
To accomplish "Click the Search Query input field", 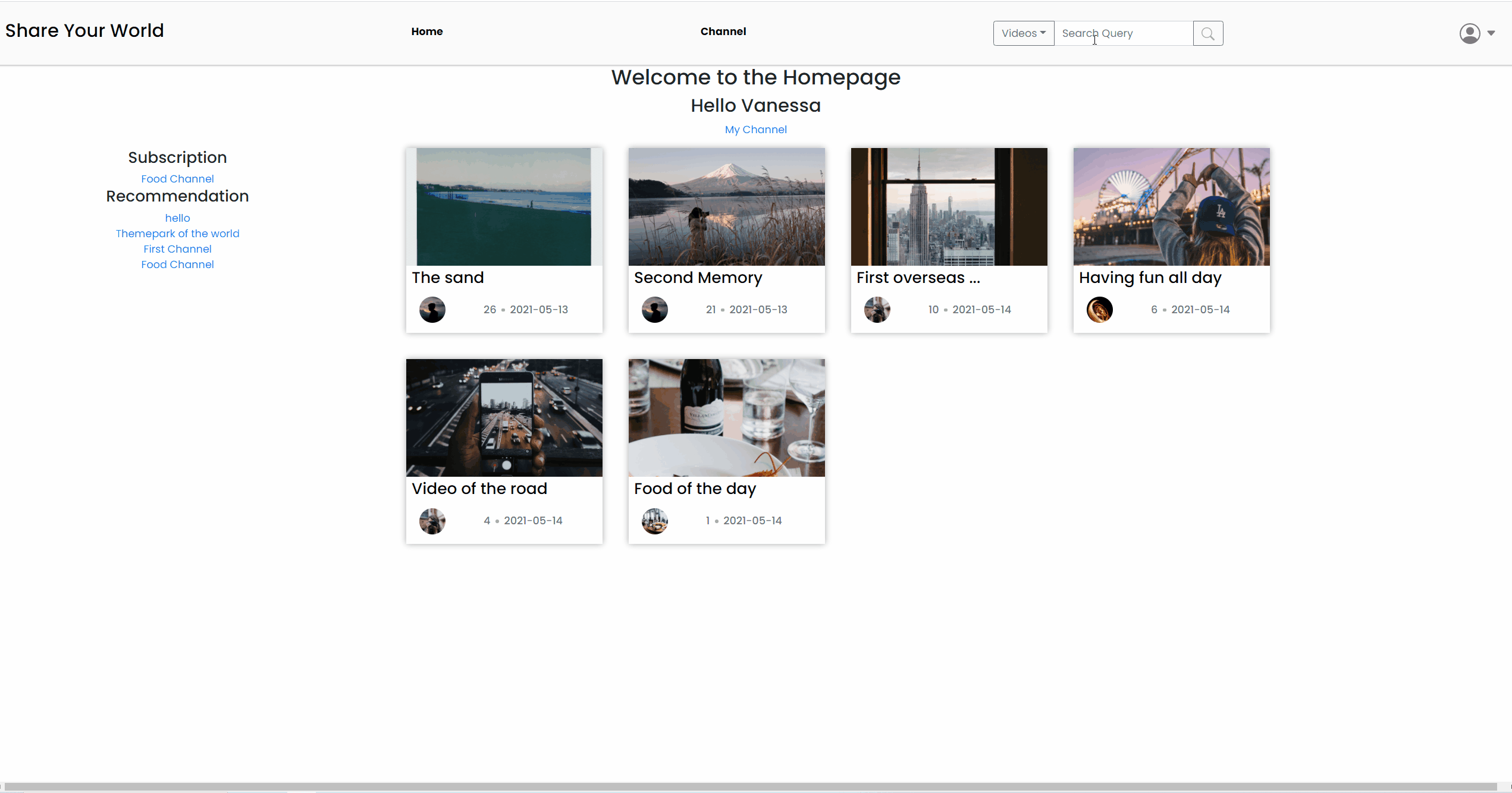I will pos(1123,33).
